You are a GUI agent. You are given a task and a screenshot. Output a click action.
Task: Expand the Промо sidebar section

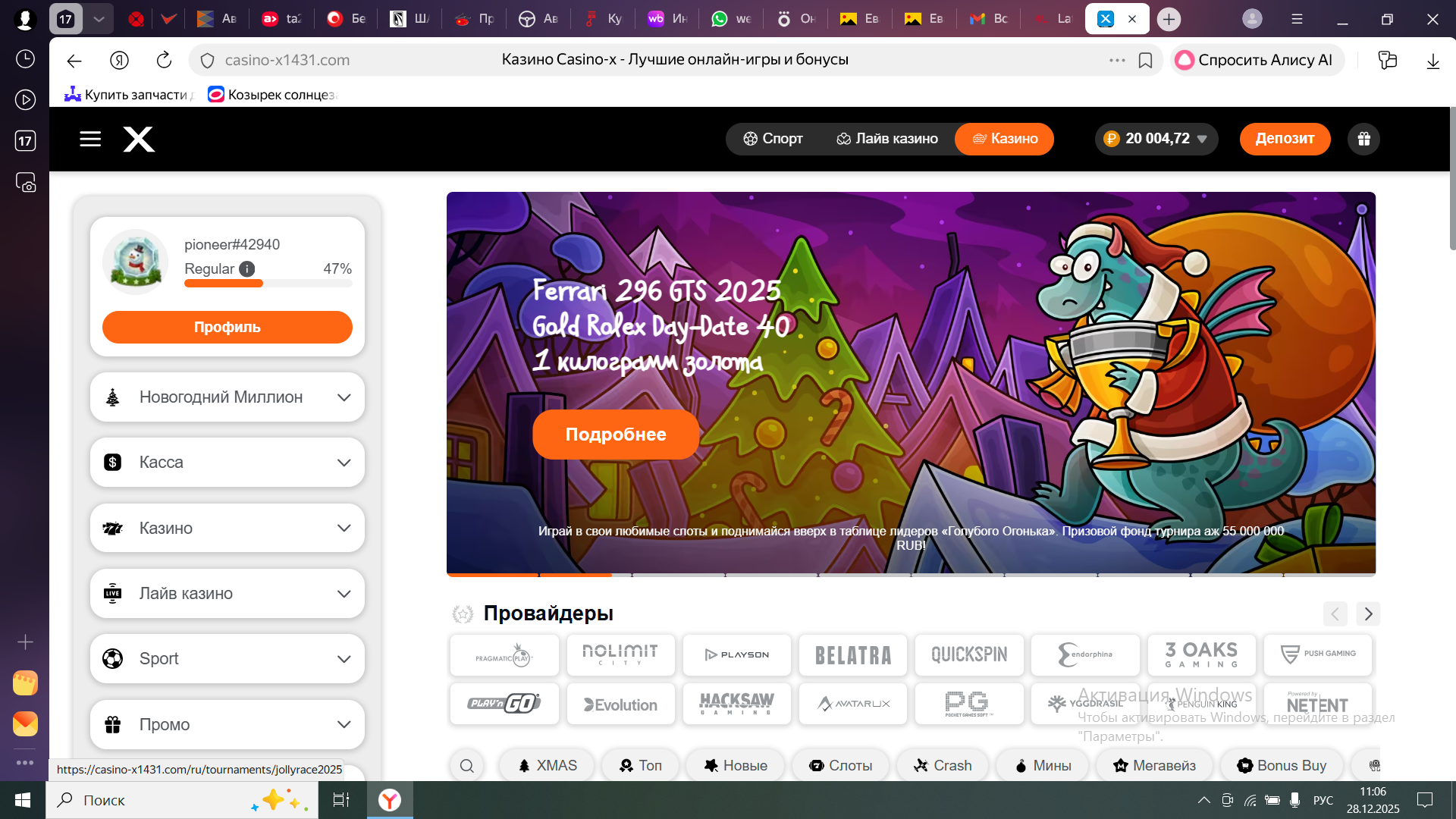point(227,725)
